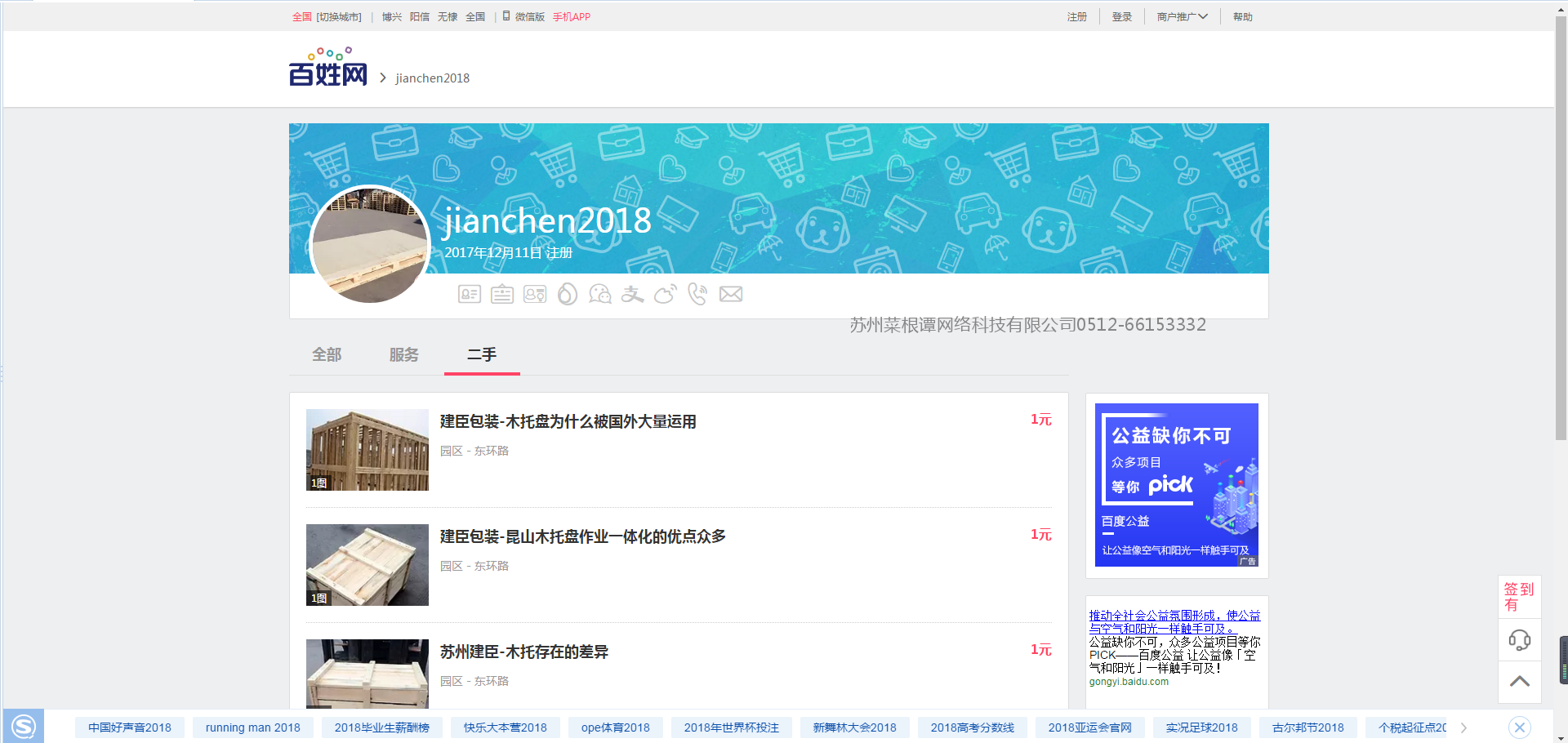1568x743 pixels.
Task: Click the Sogou browser icon at bottom
Action: point(24,726)
